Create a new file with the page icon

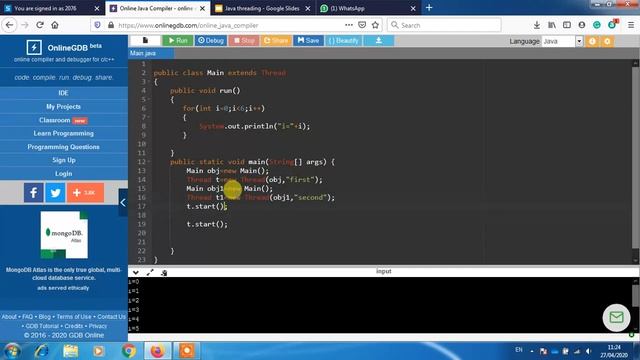(145, 40)
